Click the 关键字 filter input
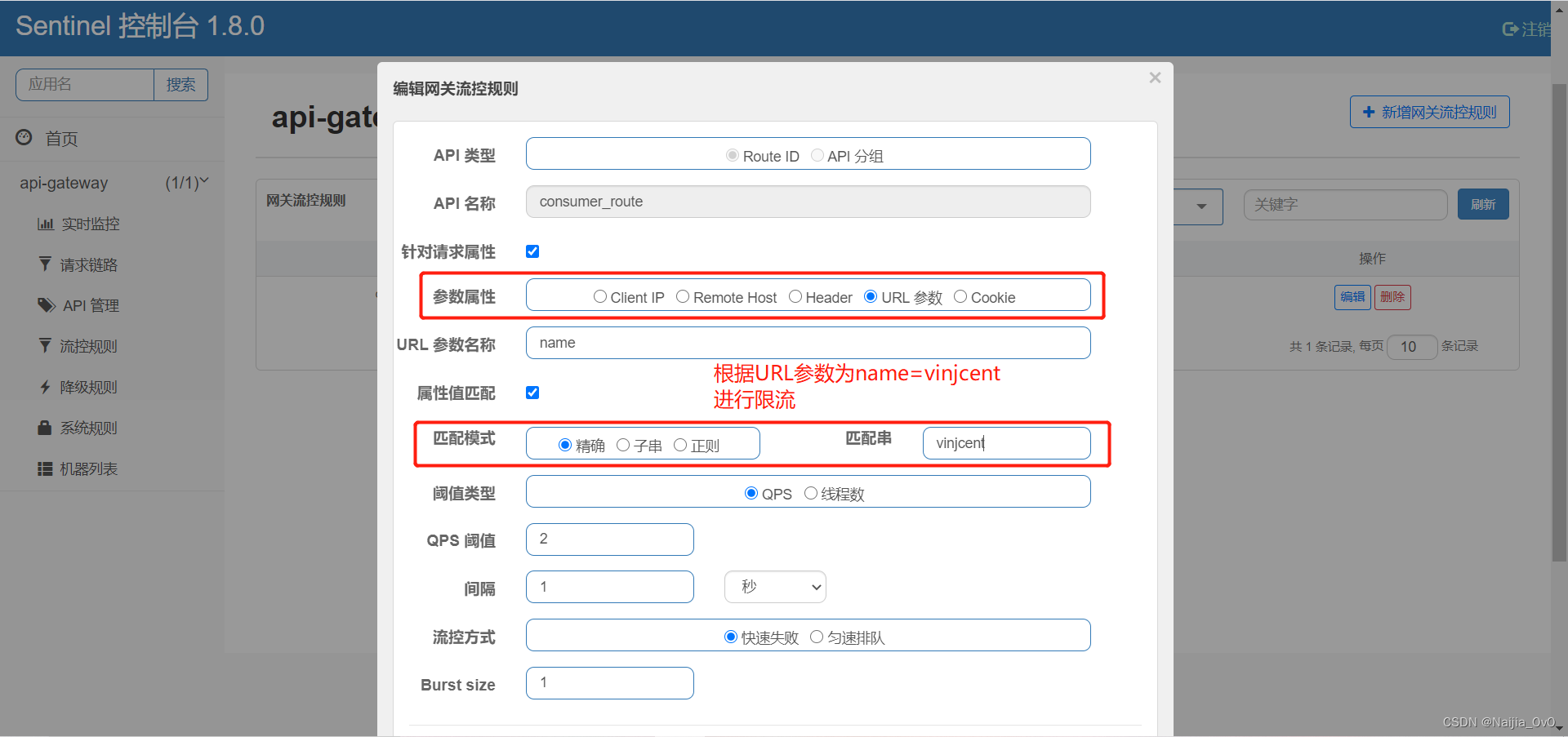This screenshot has height=737, width=1568. (1346, 205)
